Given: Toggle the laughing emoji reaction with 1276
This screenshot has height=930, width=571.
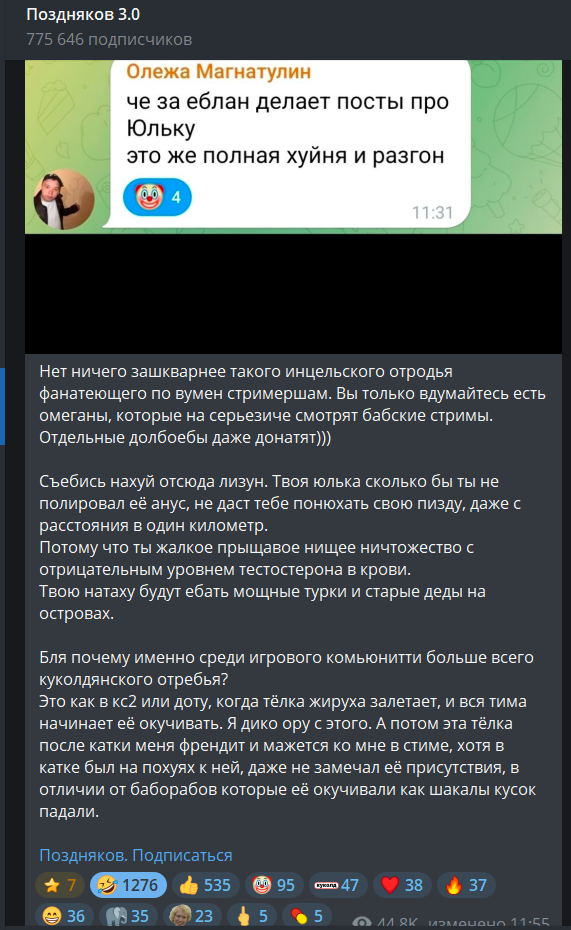Looking at the screenshot, I should pyautogui.click(x=129, y=885).
